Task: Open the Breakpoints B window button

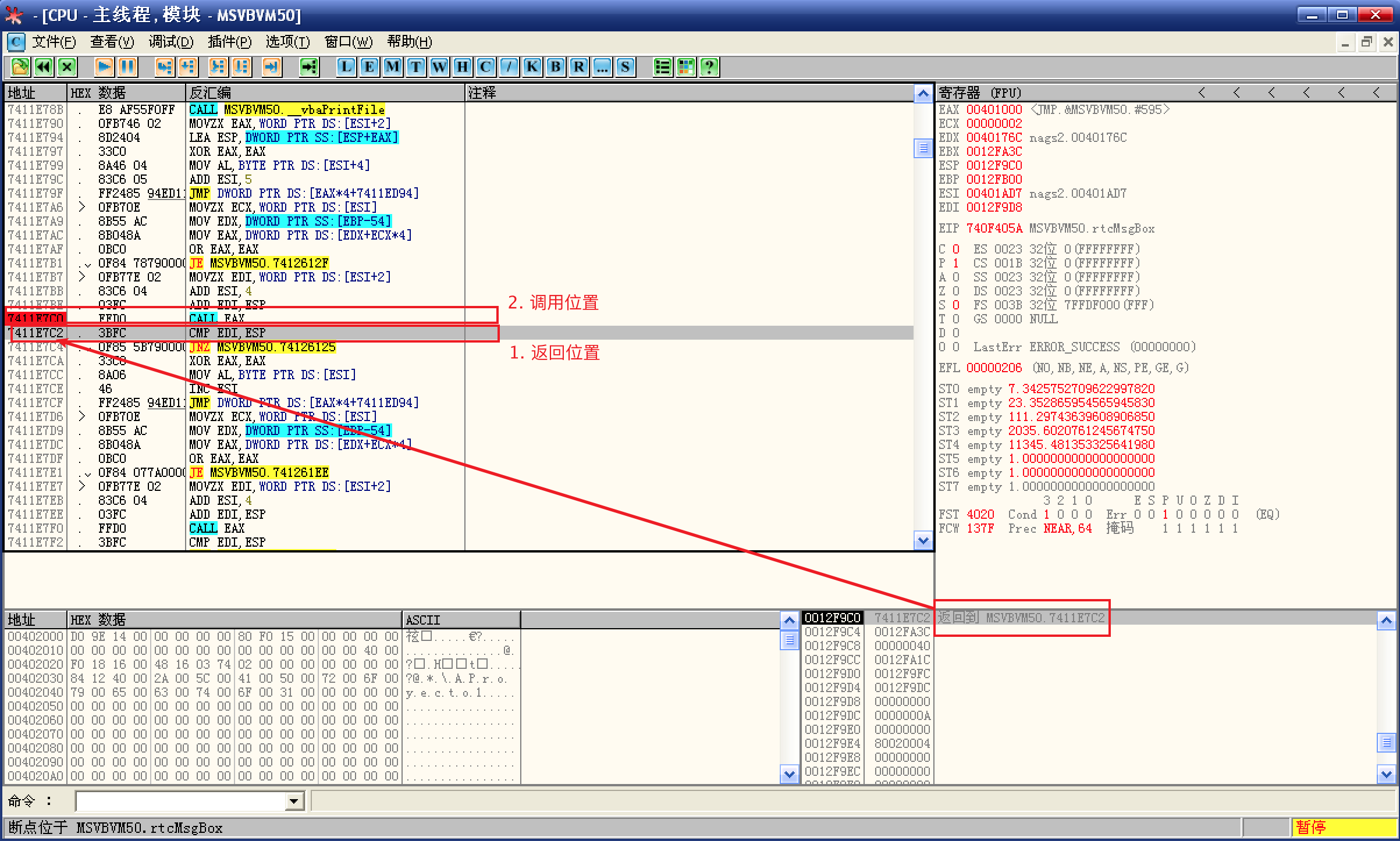Action: (556, 67)
